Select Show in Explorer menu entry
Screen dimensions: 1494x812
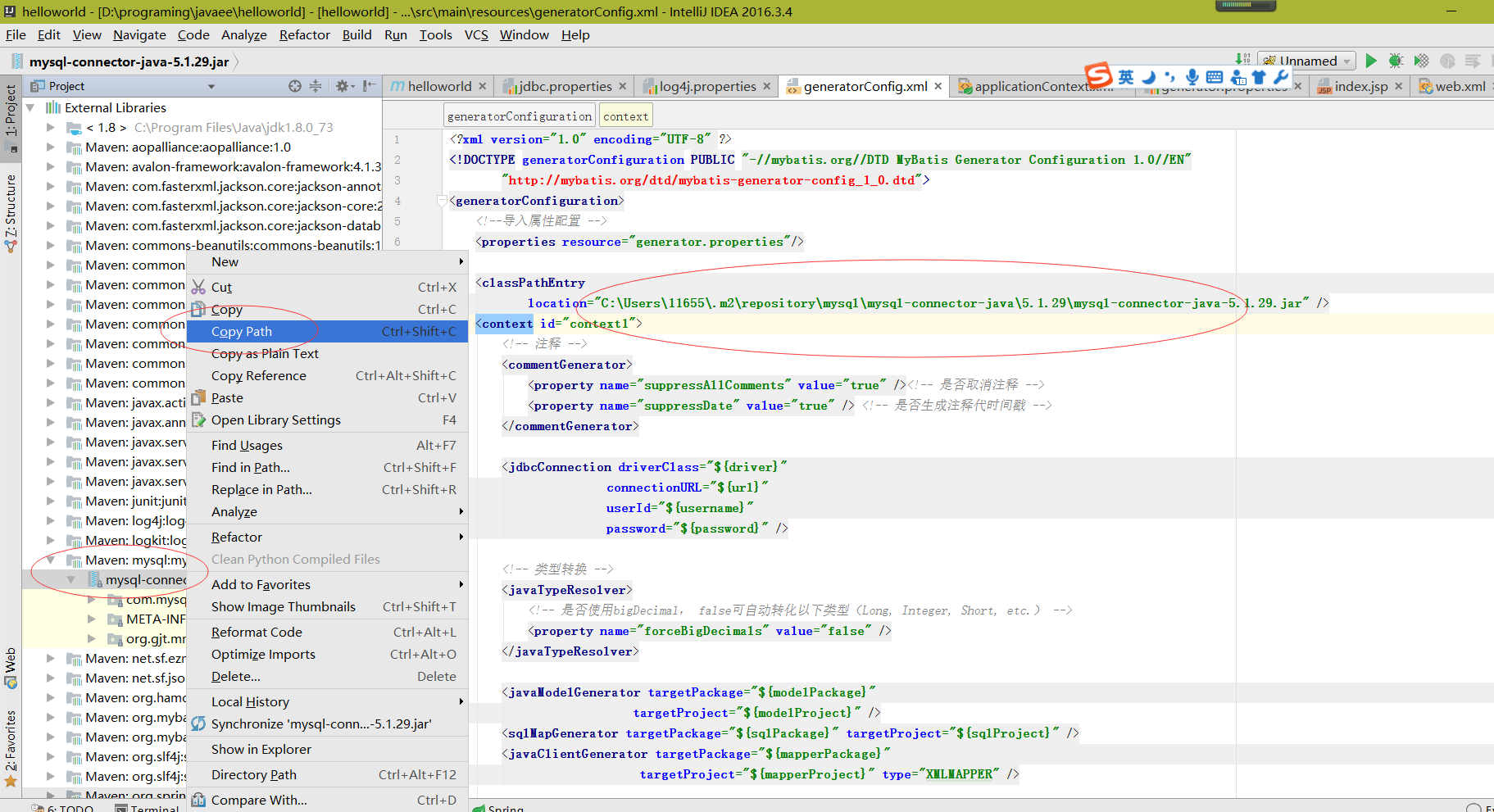328,749
